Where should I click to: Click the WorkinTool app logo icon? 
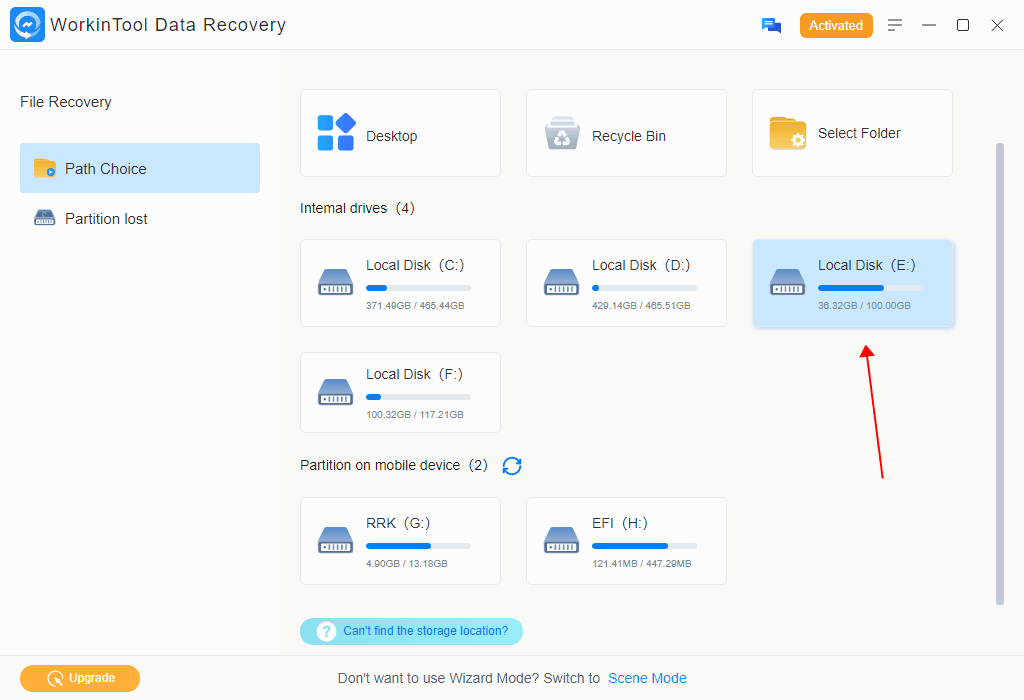click(x=27, y=25)
